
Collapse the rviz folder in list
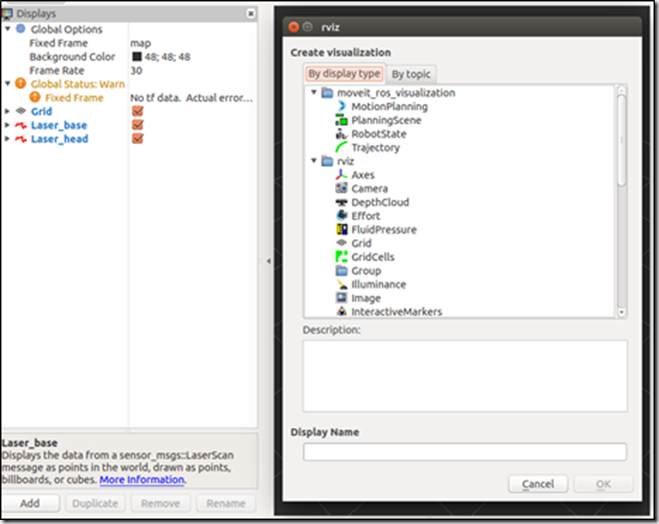(314, 160)
